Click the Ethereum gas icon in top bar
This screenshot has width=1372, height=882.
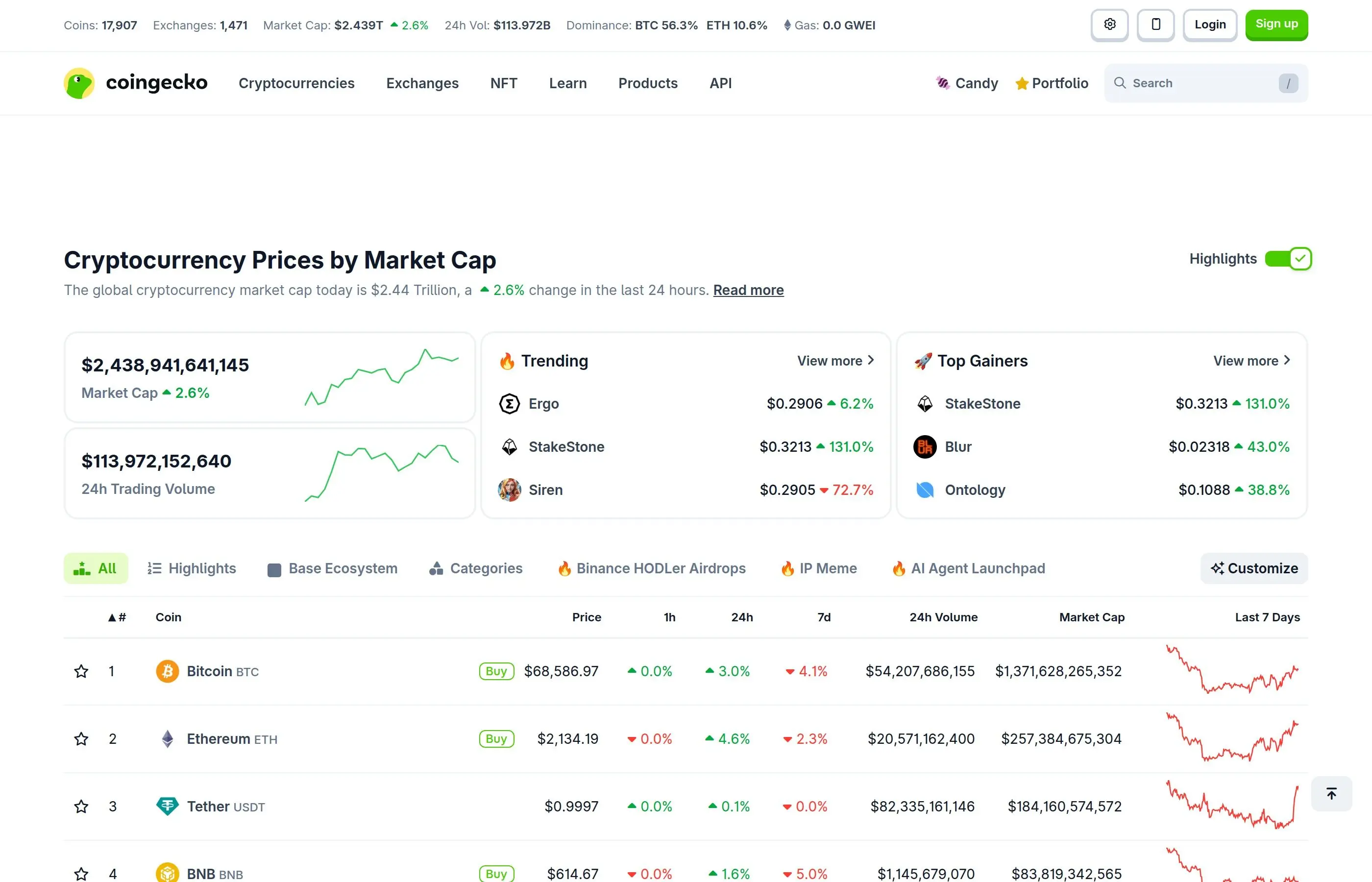pos(787,25)
